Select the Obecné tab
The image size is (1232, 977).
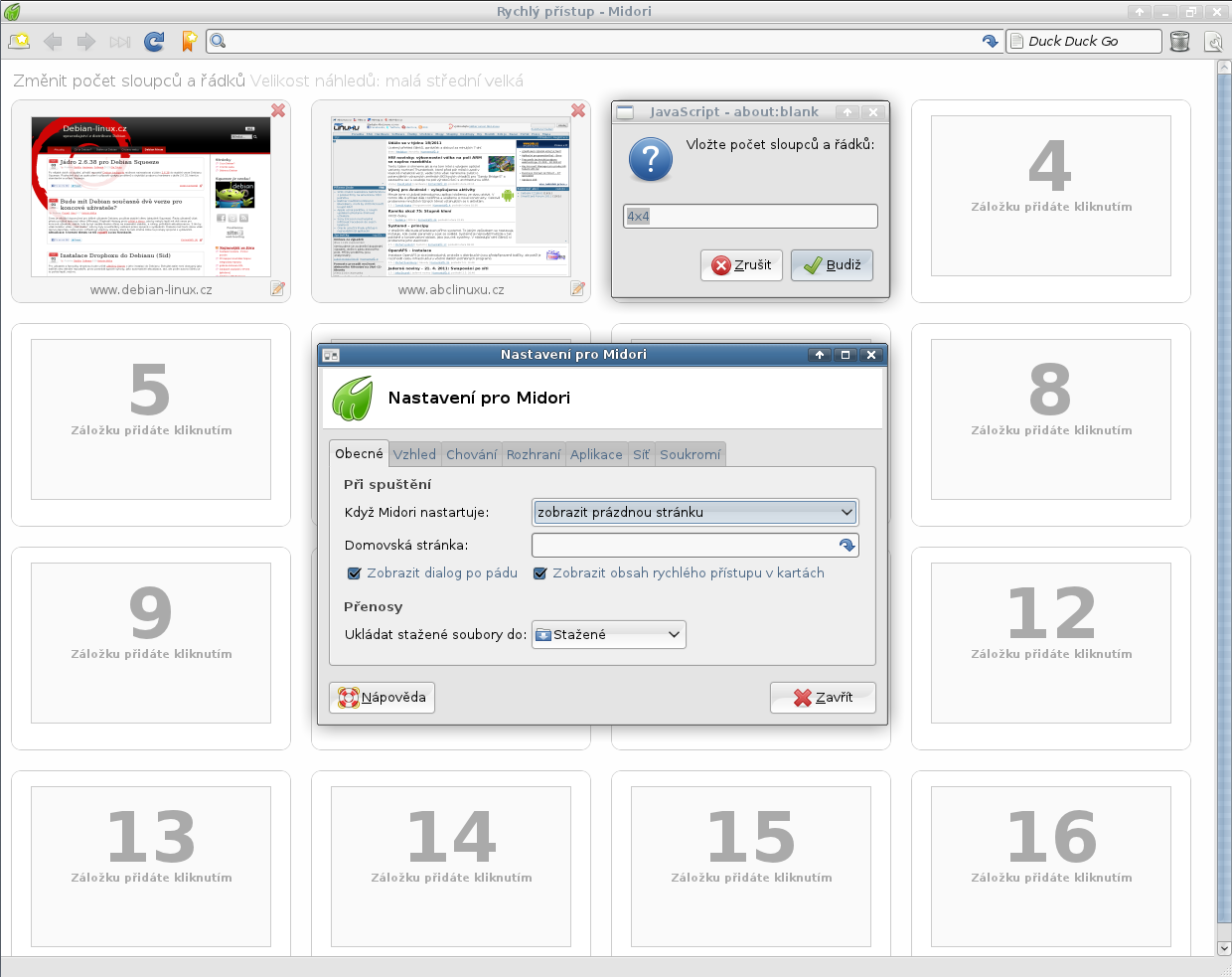[359, 453]
